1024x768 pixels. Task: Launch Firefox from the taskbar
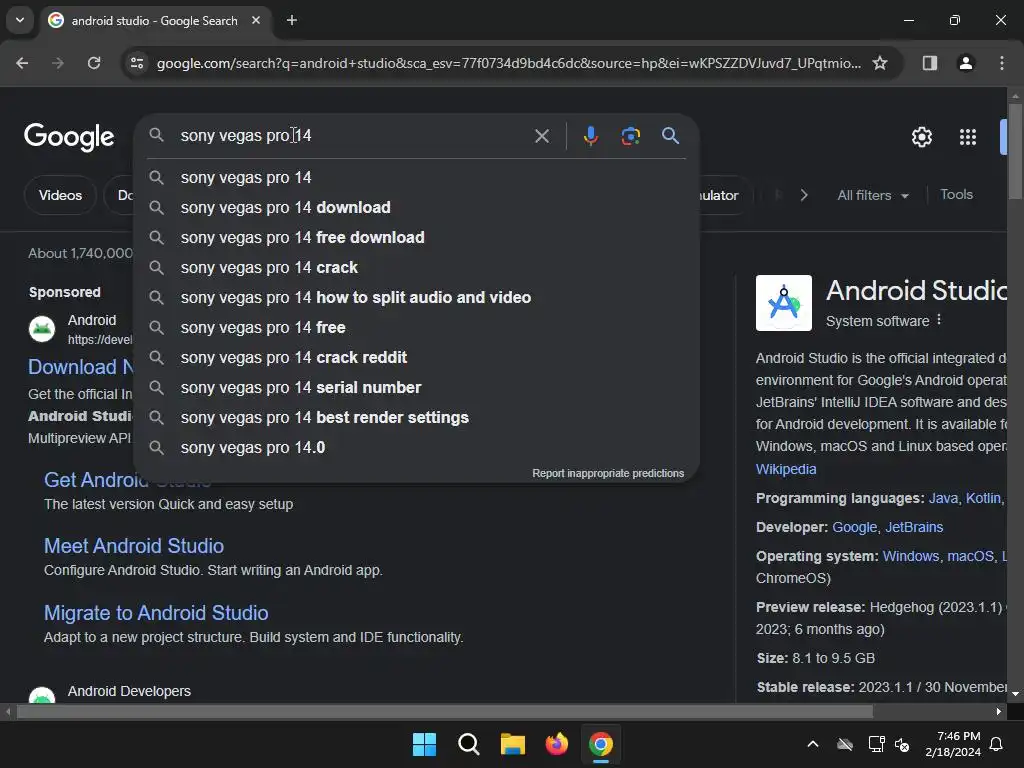pyautogui.click(x=556, y=744)
